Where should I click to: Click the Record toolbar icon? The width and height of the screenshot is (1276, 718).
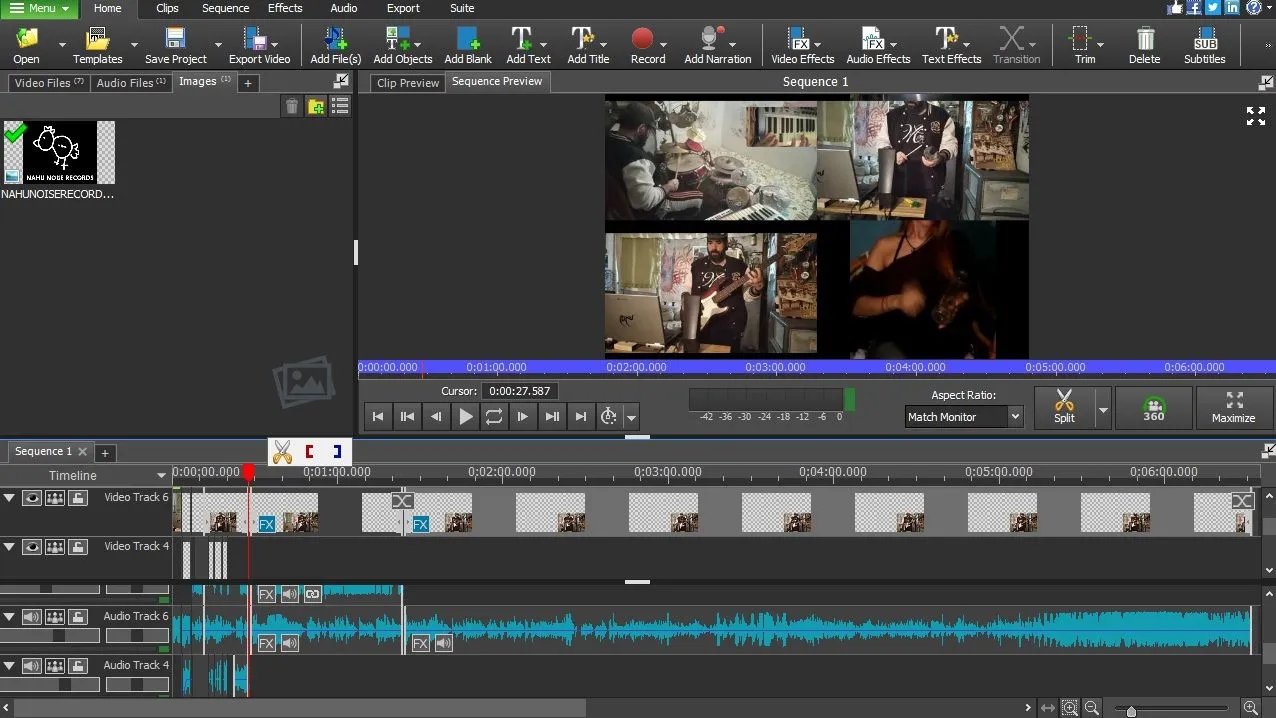click(x=642, y=45)
